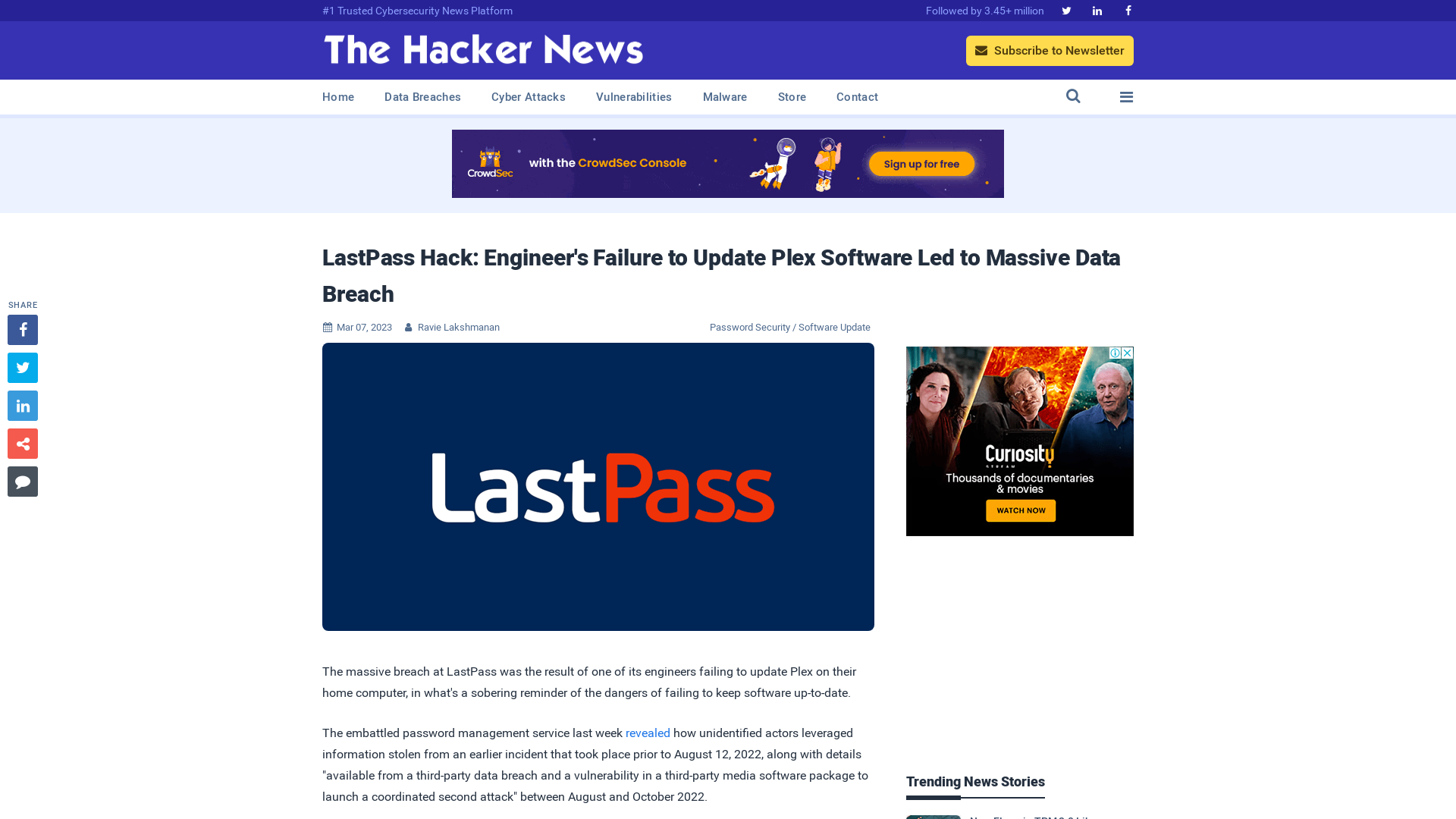Click the CrowdSec Sign up for free button

920,164
